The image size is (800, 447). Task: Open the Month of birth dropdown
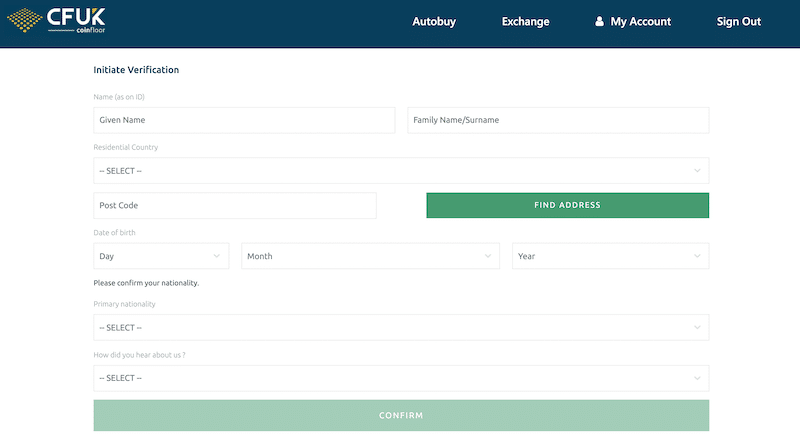click(x=370, y=256)
